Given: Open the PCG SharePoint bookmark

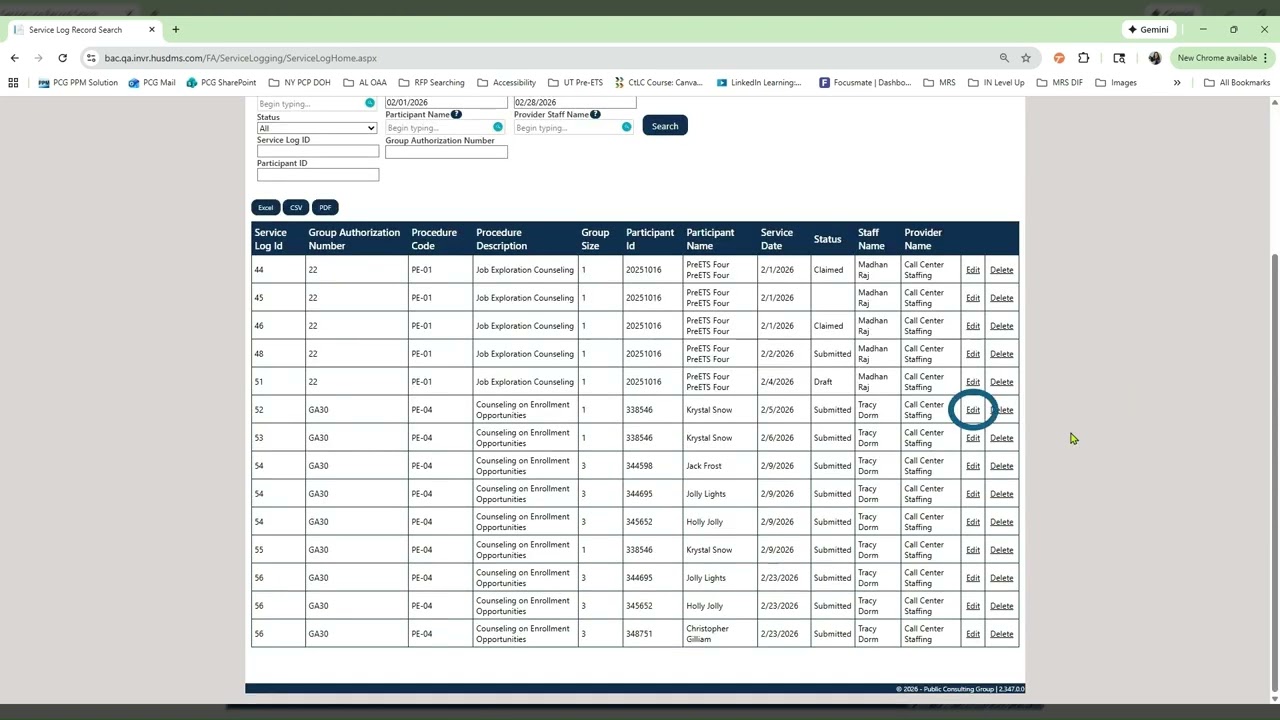Looking at the screenshot, I should 221,82.
